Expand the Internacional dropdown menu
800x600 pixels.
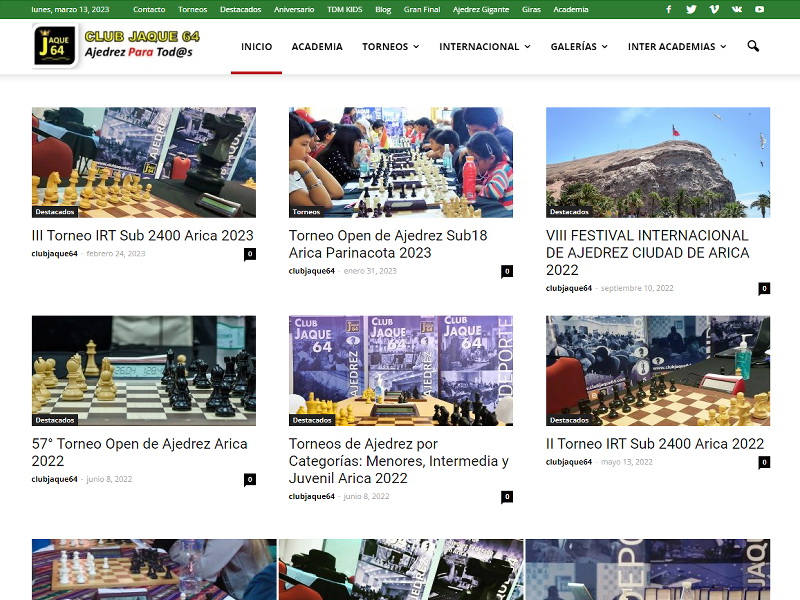[485, 46]
